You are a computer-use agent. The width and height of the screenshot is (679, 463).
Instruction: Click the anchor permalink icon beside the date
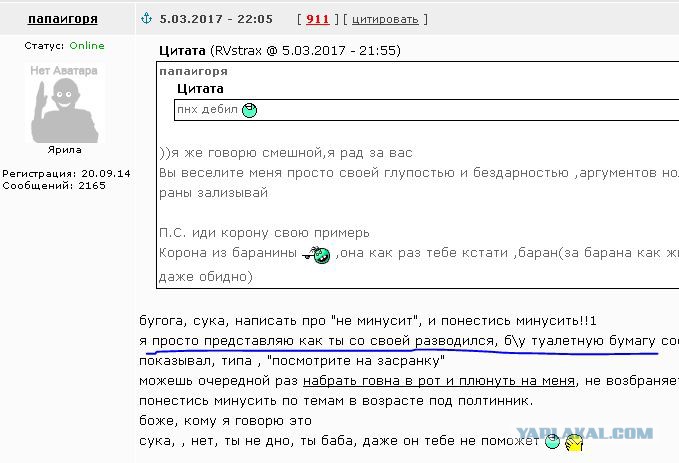147,18
